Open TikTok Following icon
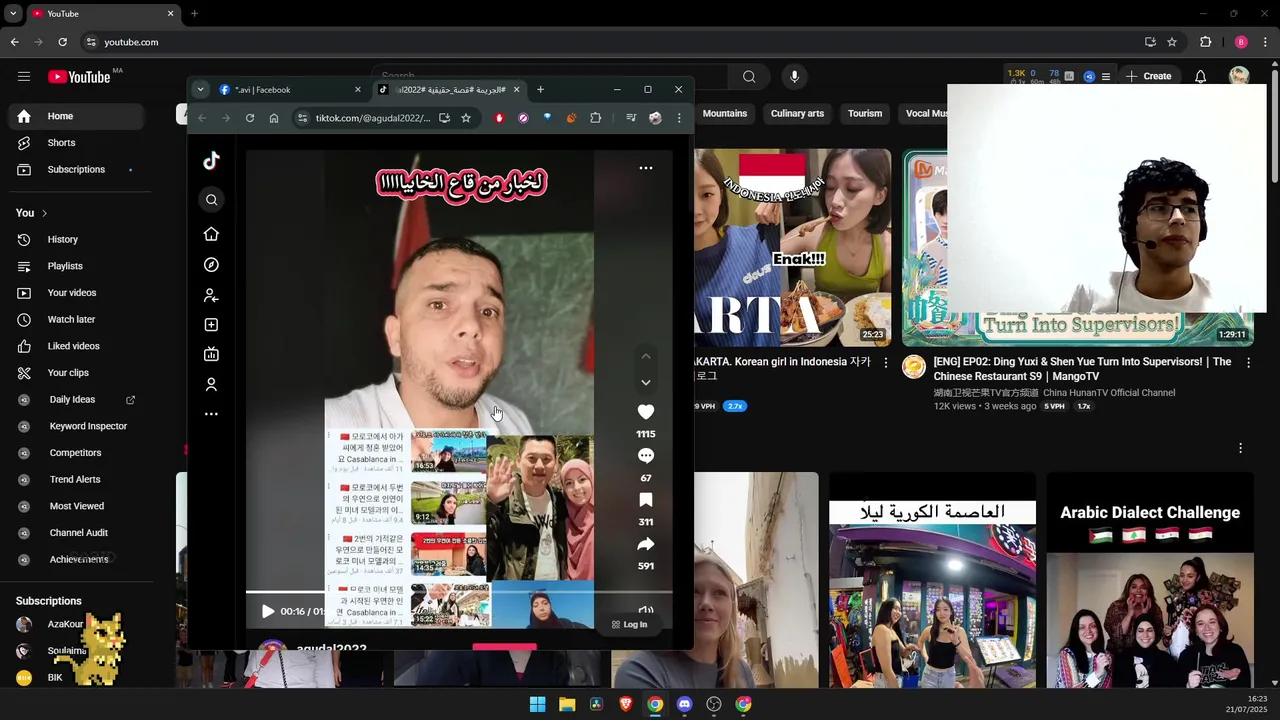The width and height of the screenshot is (1280, 720). click(211, 296)
